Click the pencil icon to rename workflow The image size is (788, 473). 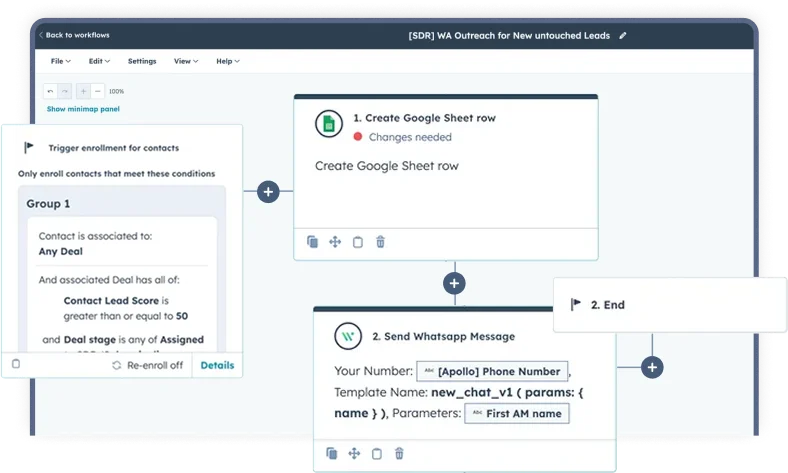click(623, 35)
